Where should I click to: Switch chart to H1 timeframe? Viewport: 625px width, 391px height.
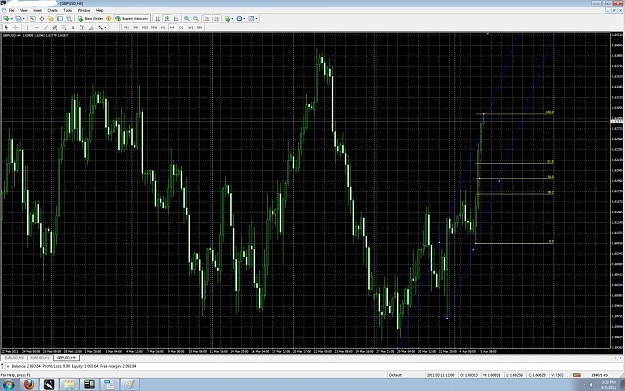point(163,28)
